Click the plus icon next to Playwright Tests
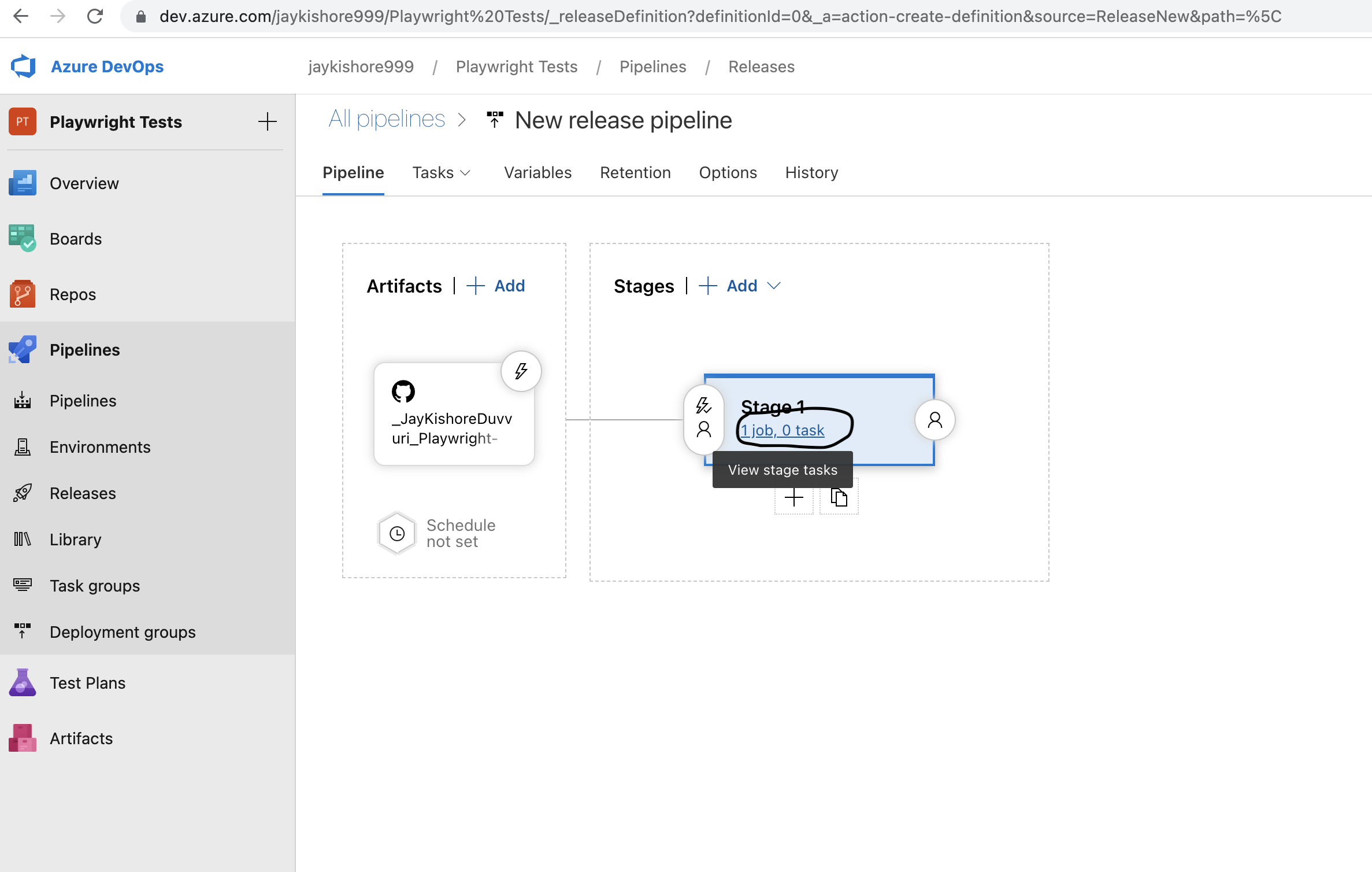1372x872 pixels. [267, 121]
